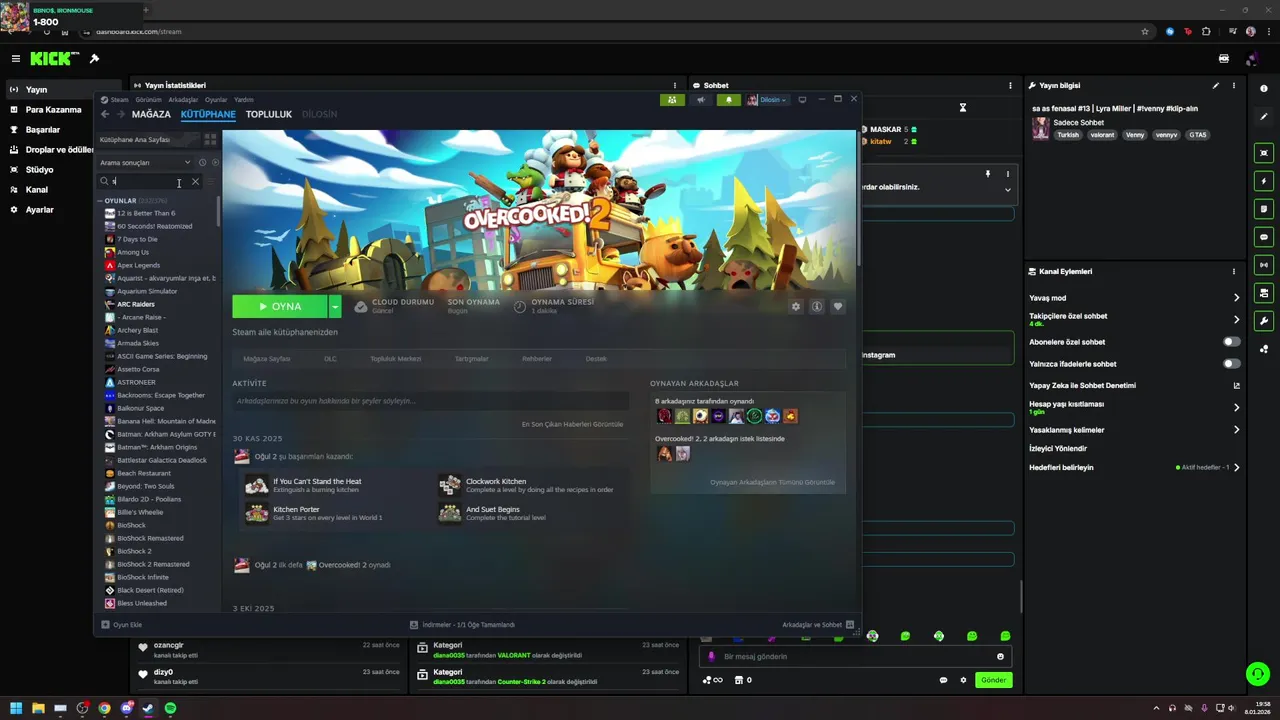Click recent-activity clock icon in Steam library filter
The width and height of the screenshot is (1280, 720).
(x=202, y=163)
